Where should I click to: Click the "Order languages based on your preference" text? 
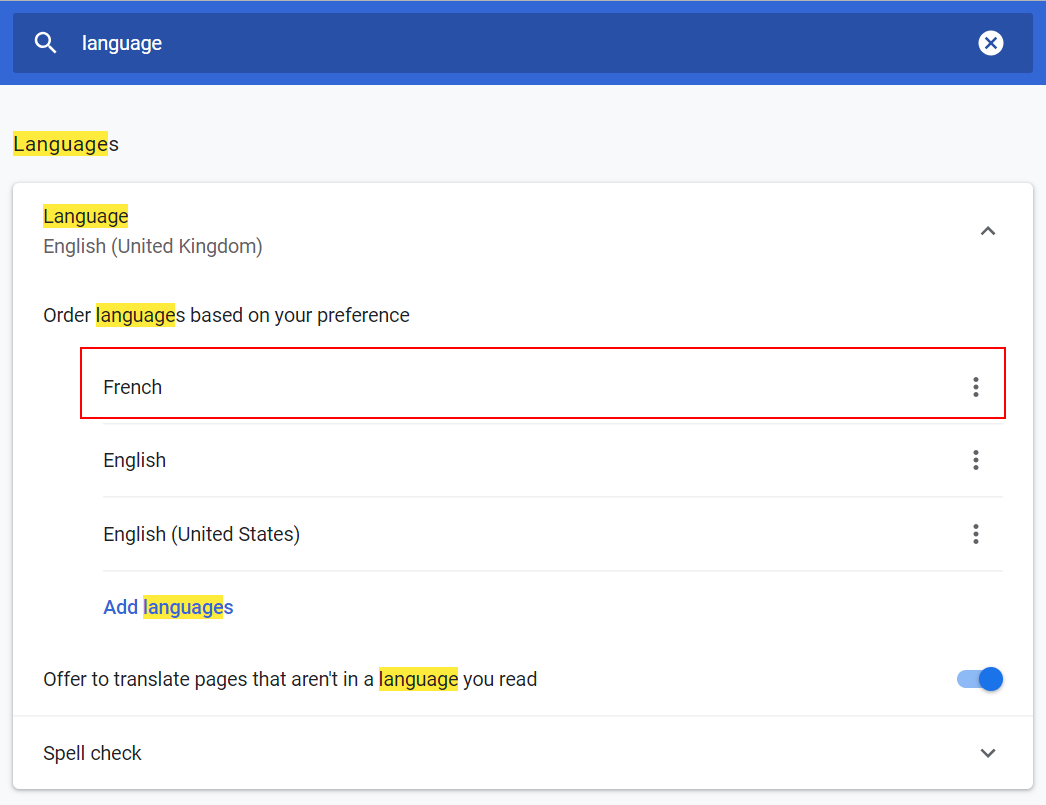point(226,315)
